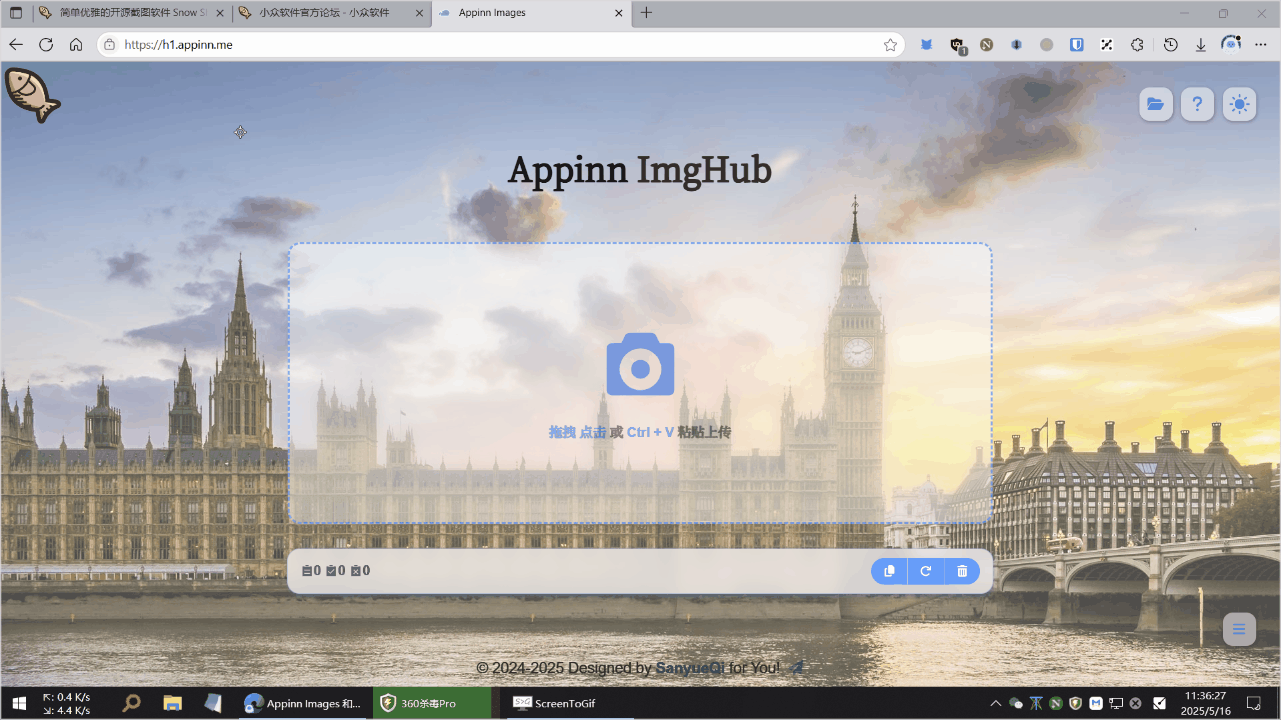
Task: Open Windows search magnifier in taskbar
Action: pyautogui.click(x=131, y=703)
